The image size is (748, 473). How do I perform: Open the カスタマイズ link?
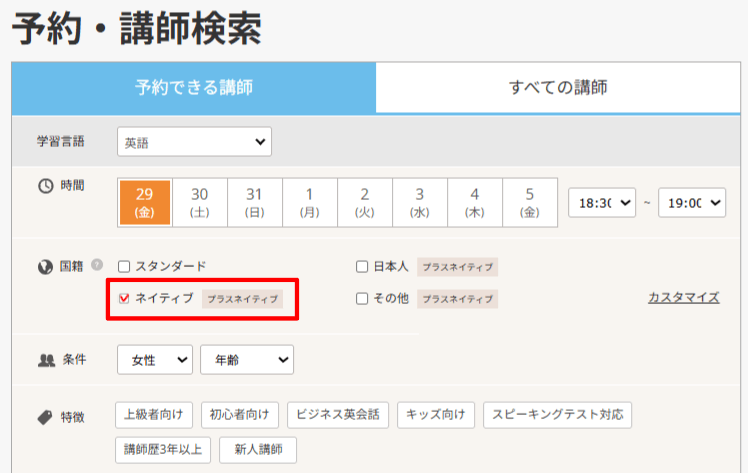coord(683,297)
